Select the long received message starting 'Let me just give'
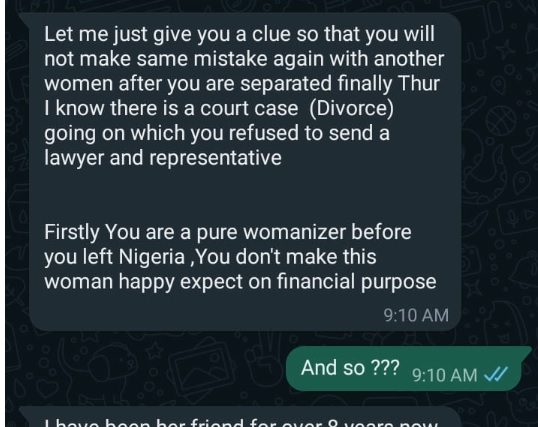The width and height of the screenshot is (538, 427). [x=245, y=172]
